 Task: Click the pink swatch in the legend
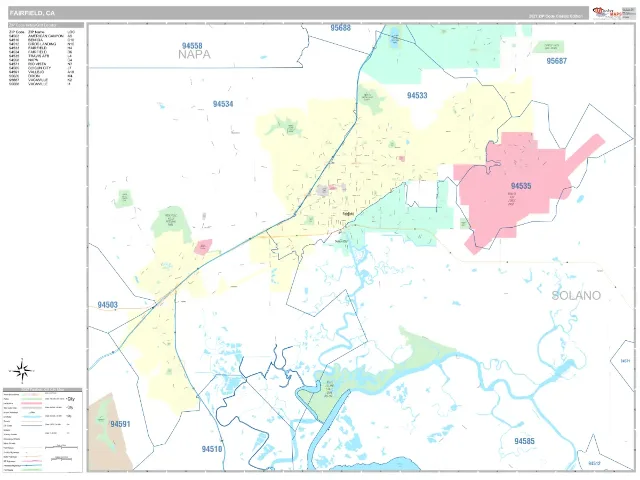click(x=31, y=403)
